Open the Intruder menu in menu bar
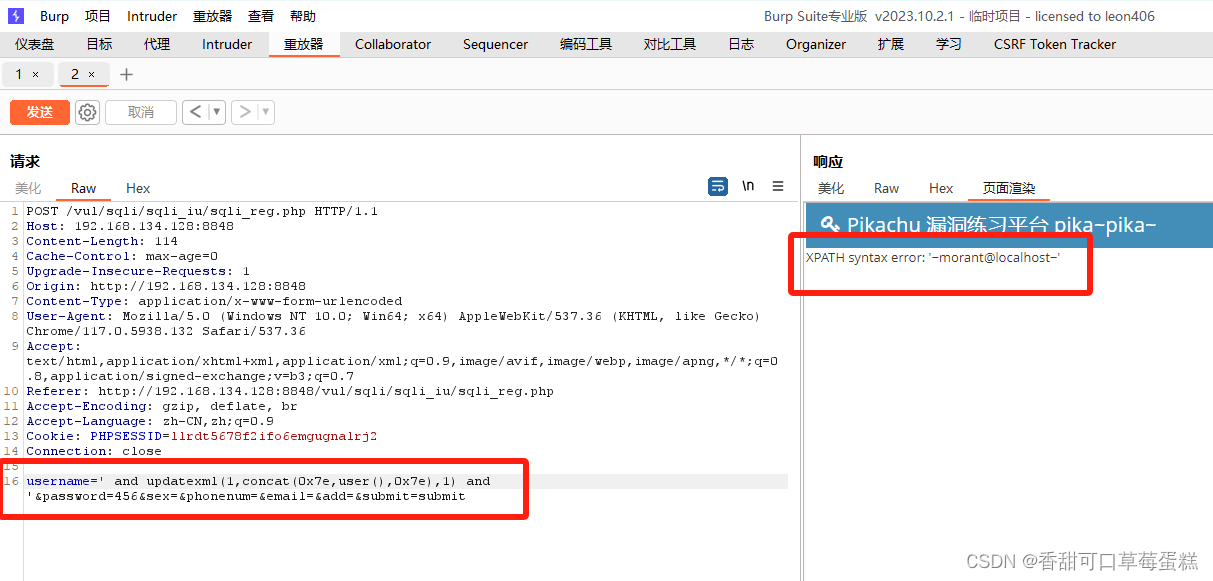Image resolution: width=1213 pixels, height=581 pixels. click(x=152, y=16)
